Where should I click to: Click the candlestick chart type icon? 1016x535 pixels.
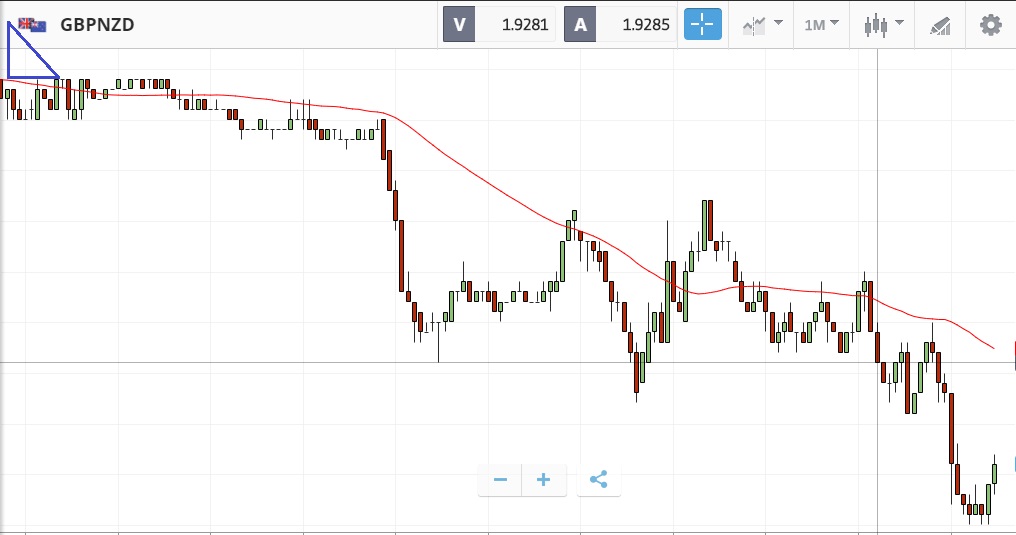coord(875,25)
